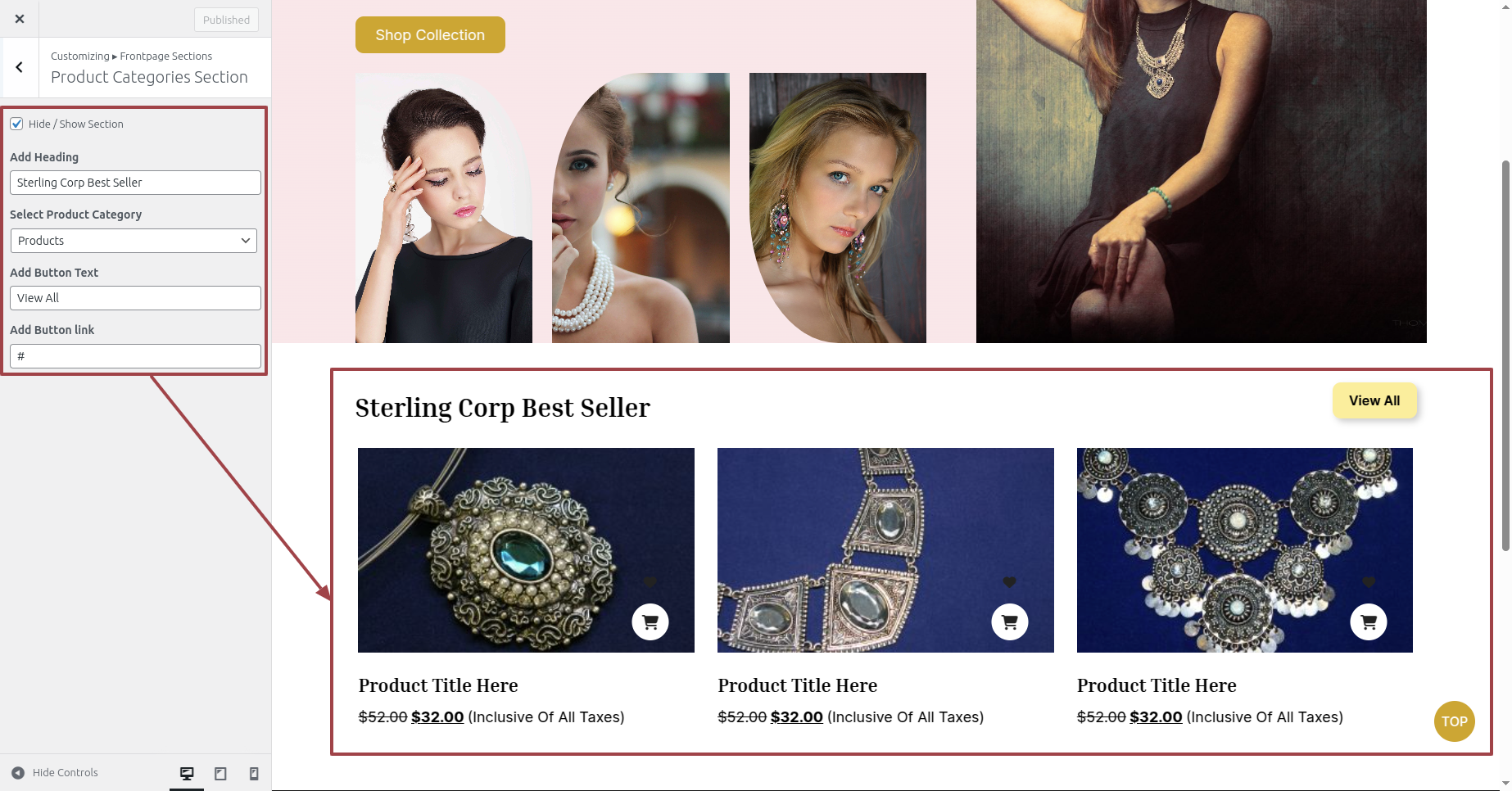Add third necklace product to cart
The image size is (1512, 791).
click(1369, 622)
